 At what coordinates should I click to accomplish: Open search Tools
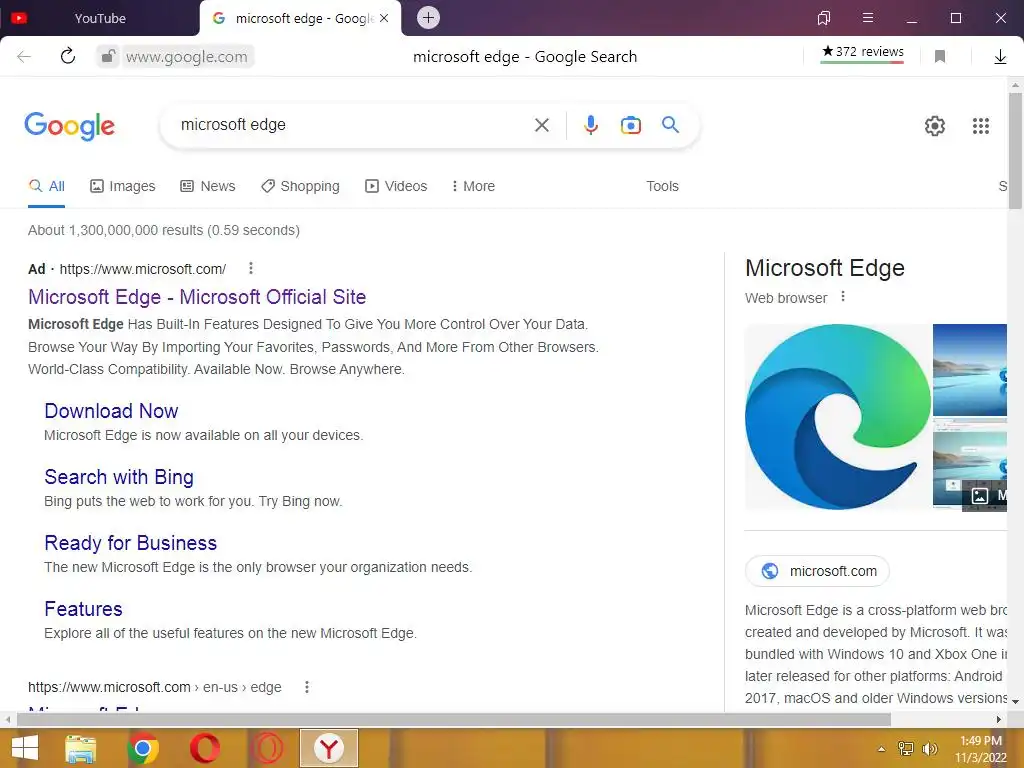point(662,186)
